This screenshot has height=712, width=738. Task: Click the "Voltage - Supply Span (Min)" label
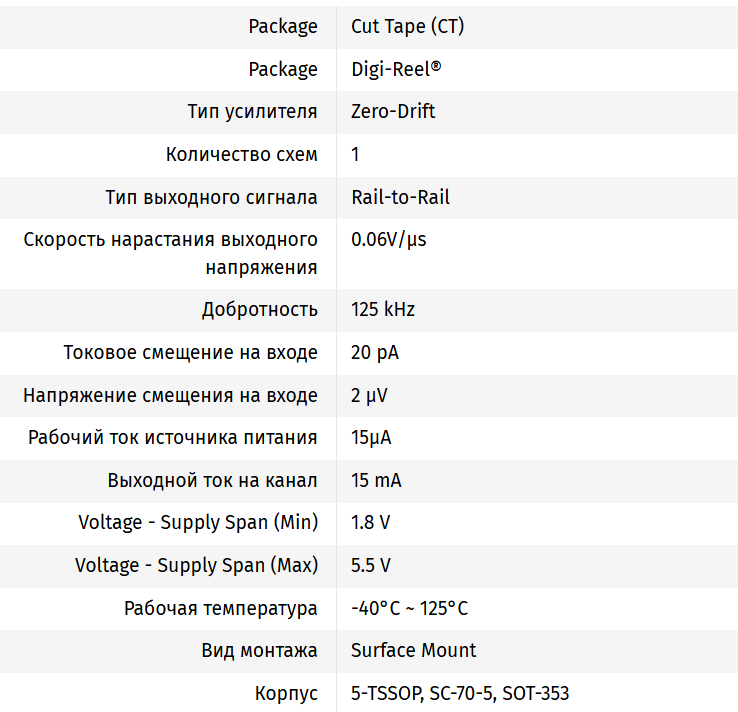[198, 522]
